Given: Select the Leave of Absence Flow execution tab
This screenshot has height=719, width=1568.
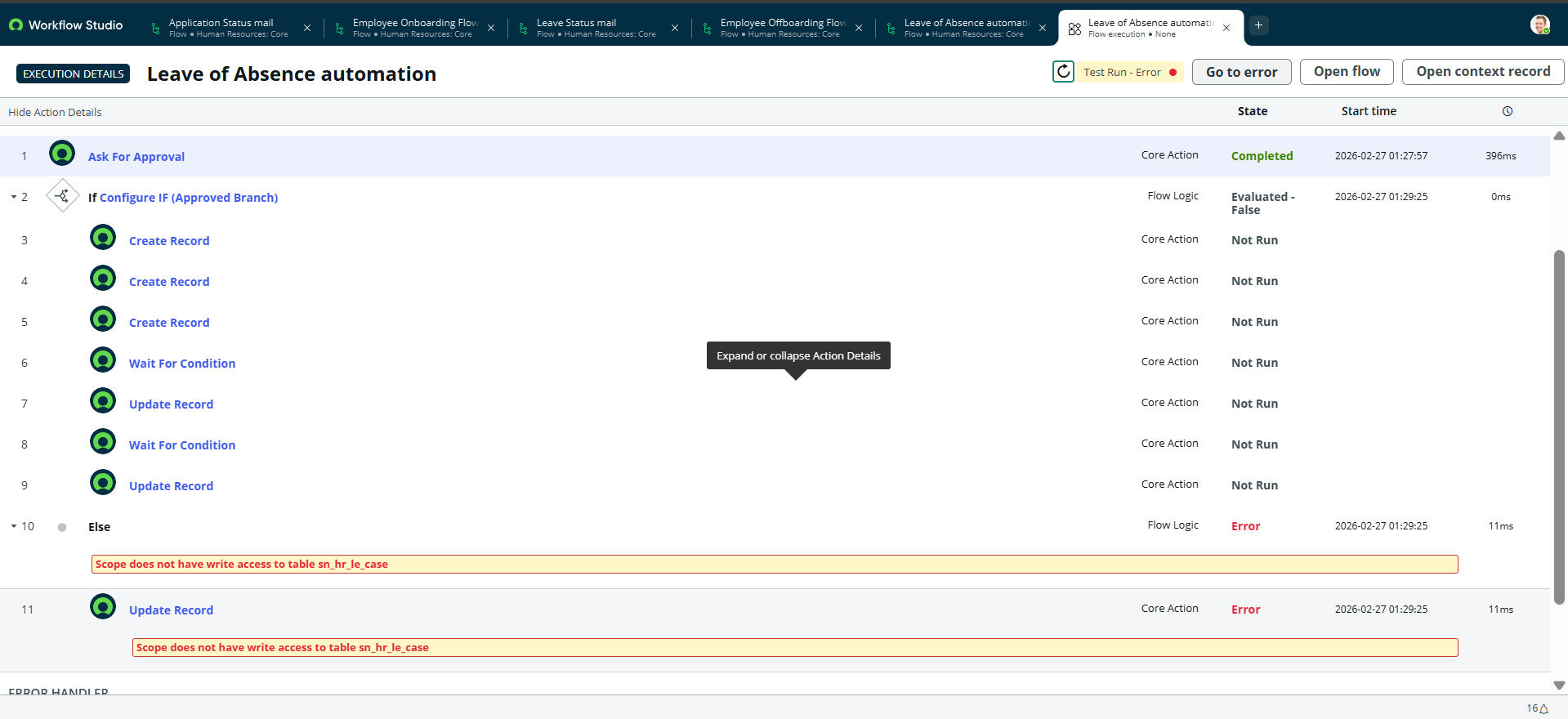Looking at the screenshot, I should click(x=1150, y=28).
